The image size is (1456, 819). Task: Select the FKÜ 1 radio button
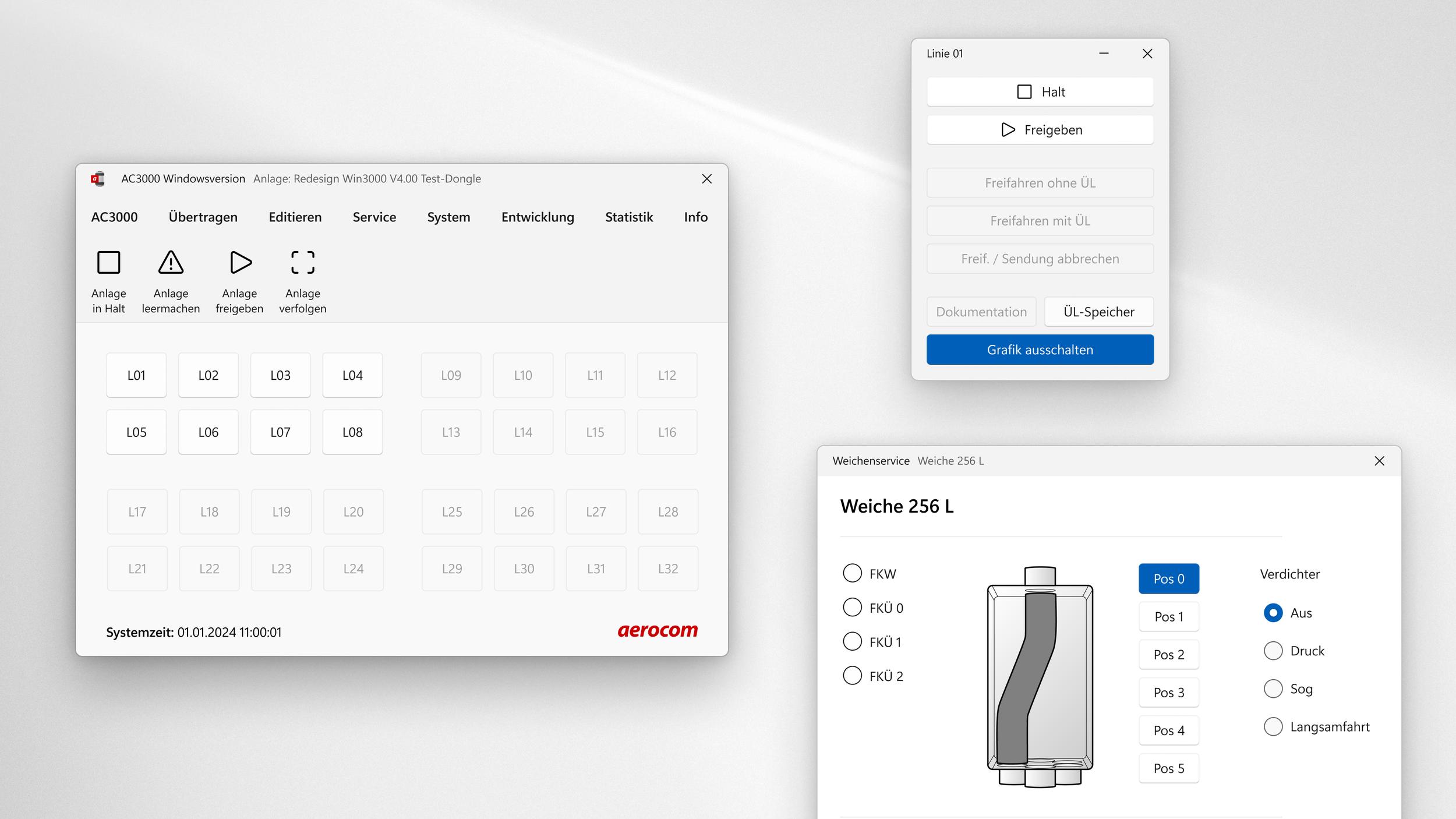click(853, 641)
